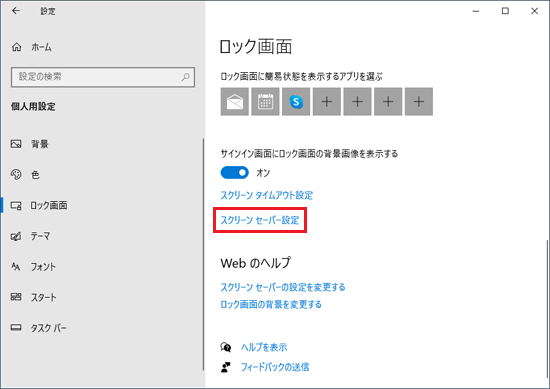Open スクリーン タイムアウト設定 link
550x389 pixels.
tap(267, 195)
